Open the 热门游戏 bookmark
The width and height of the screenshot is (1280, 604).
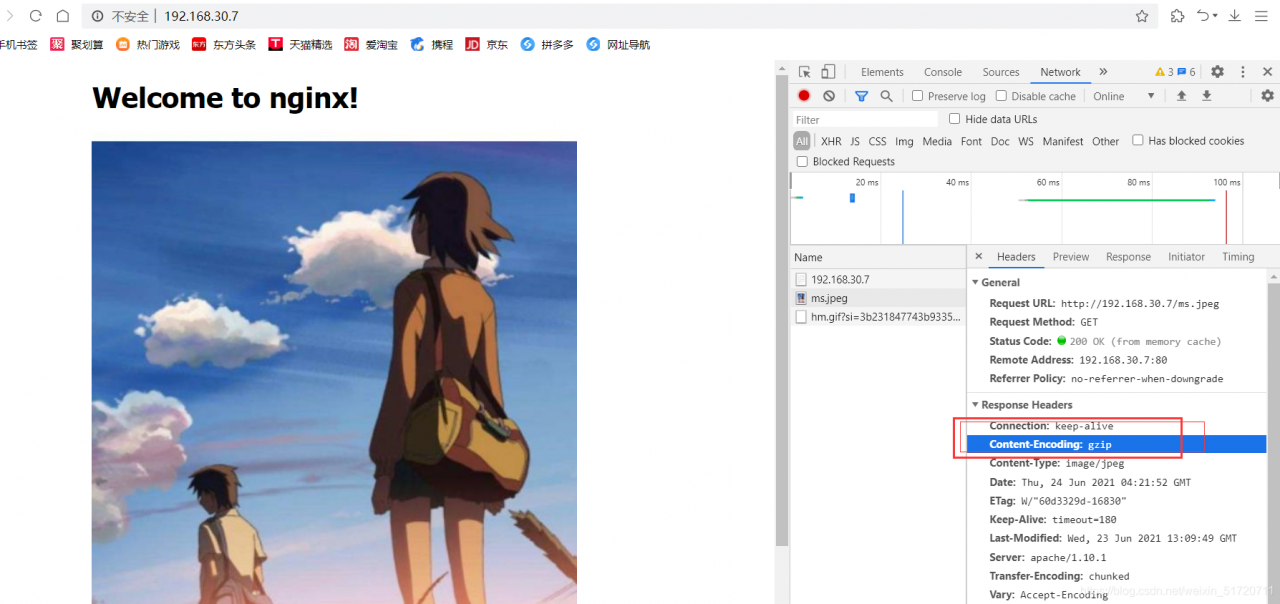[148, 44]
